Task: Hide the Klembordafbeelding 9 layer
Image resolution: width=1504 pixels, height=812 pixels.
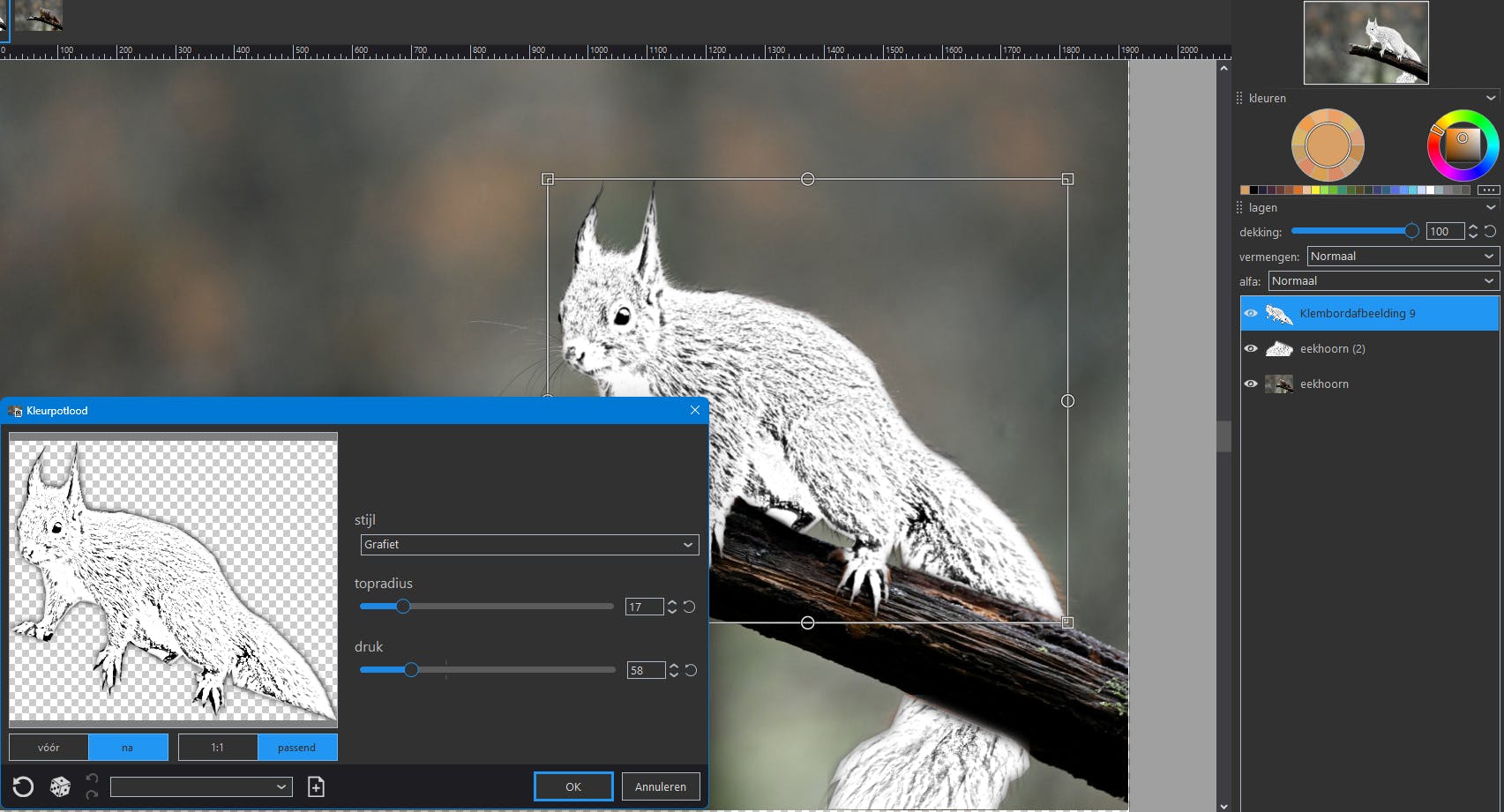Action: coord(1251,313)
